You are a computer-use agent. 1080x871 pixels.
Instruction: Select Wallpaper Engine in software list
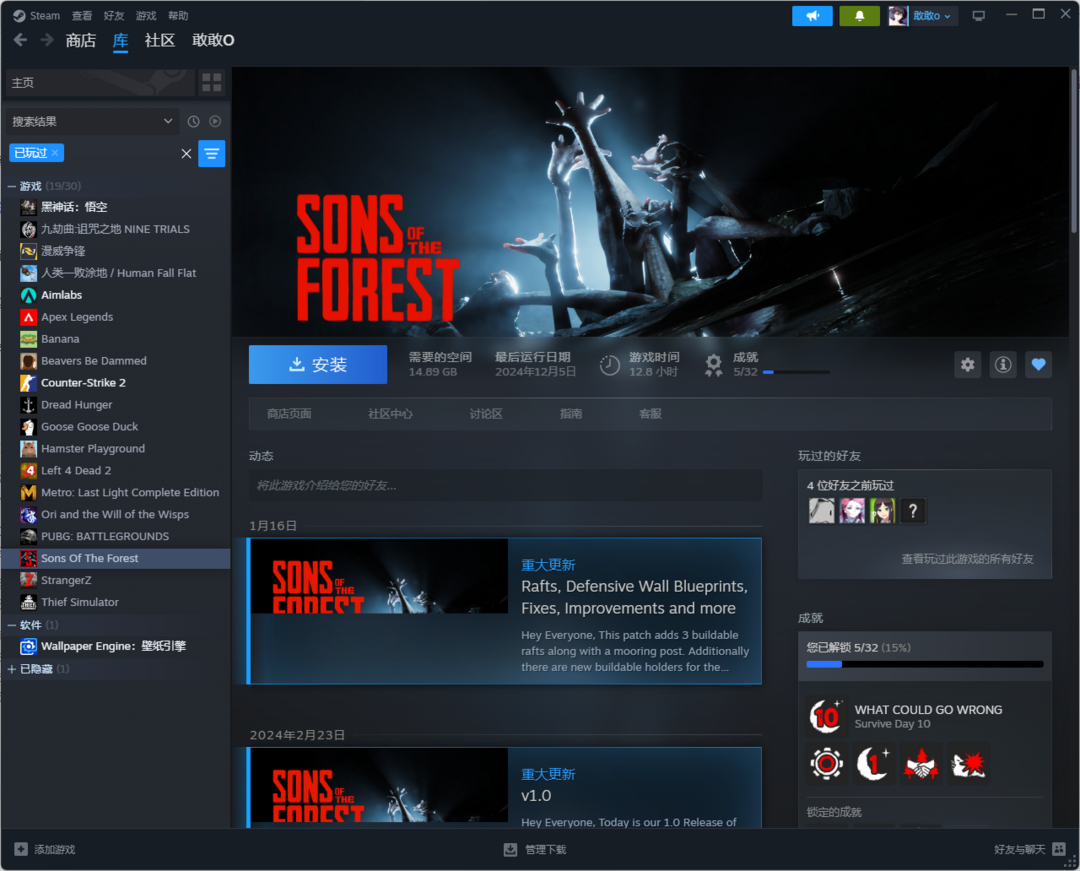coord(116,646)
